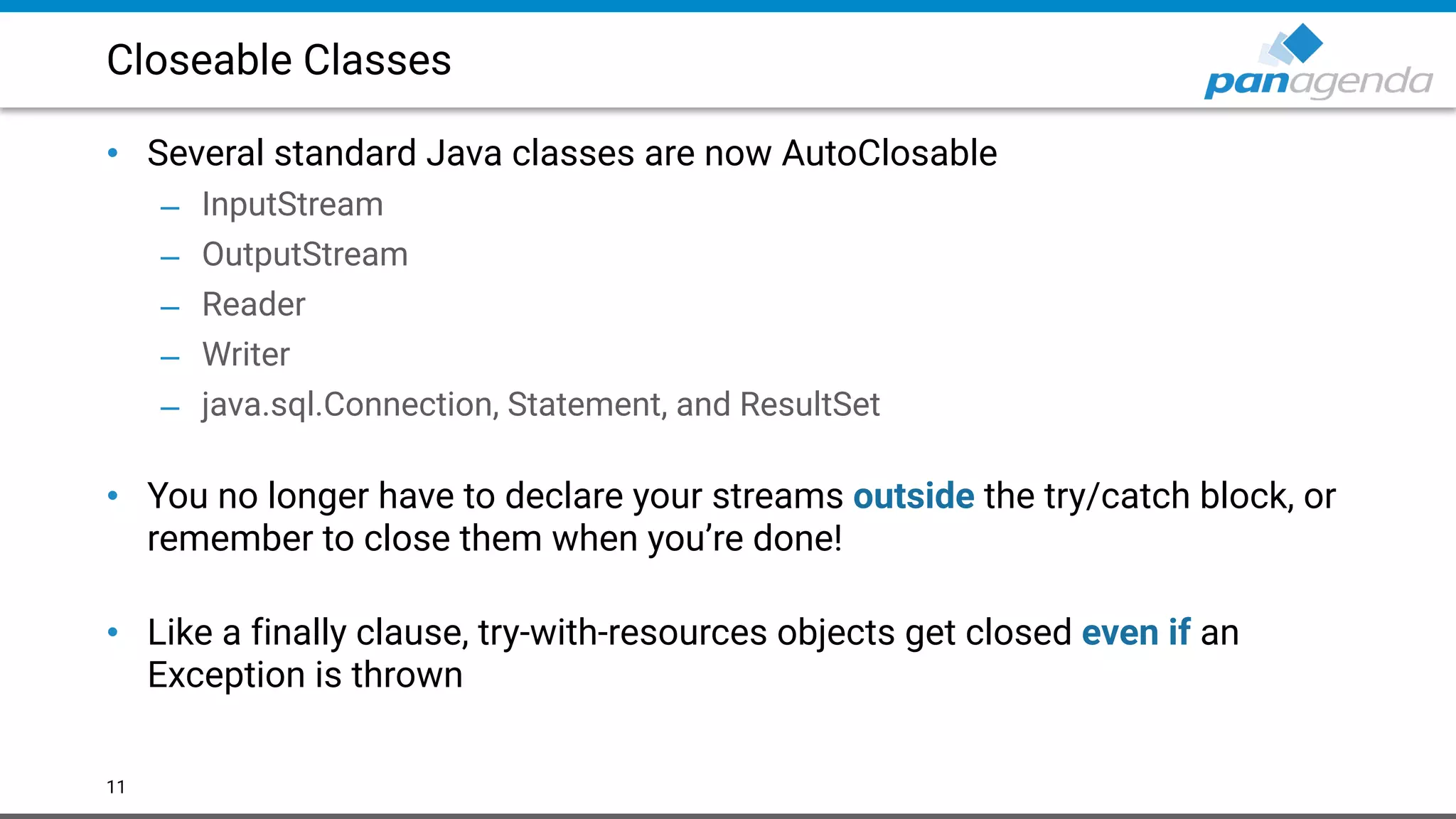Select the InputStream list item
Screen dimensions: 1456x819
[292, 205]
